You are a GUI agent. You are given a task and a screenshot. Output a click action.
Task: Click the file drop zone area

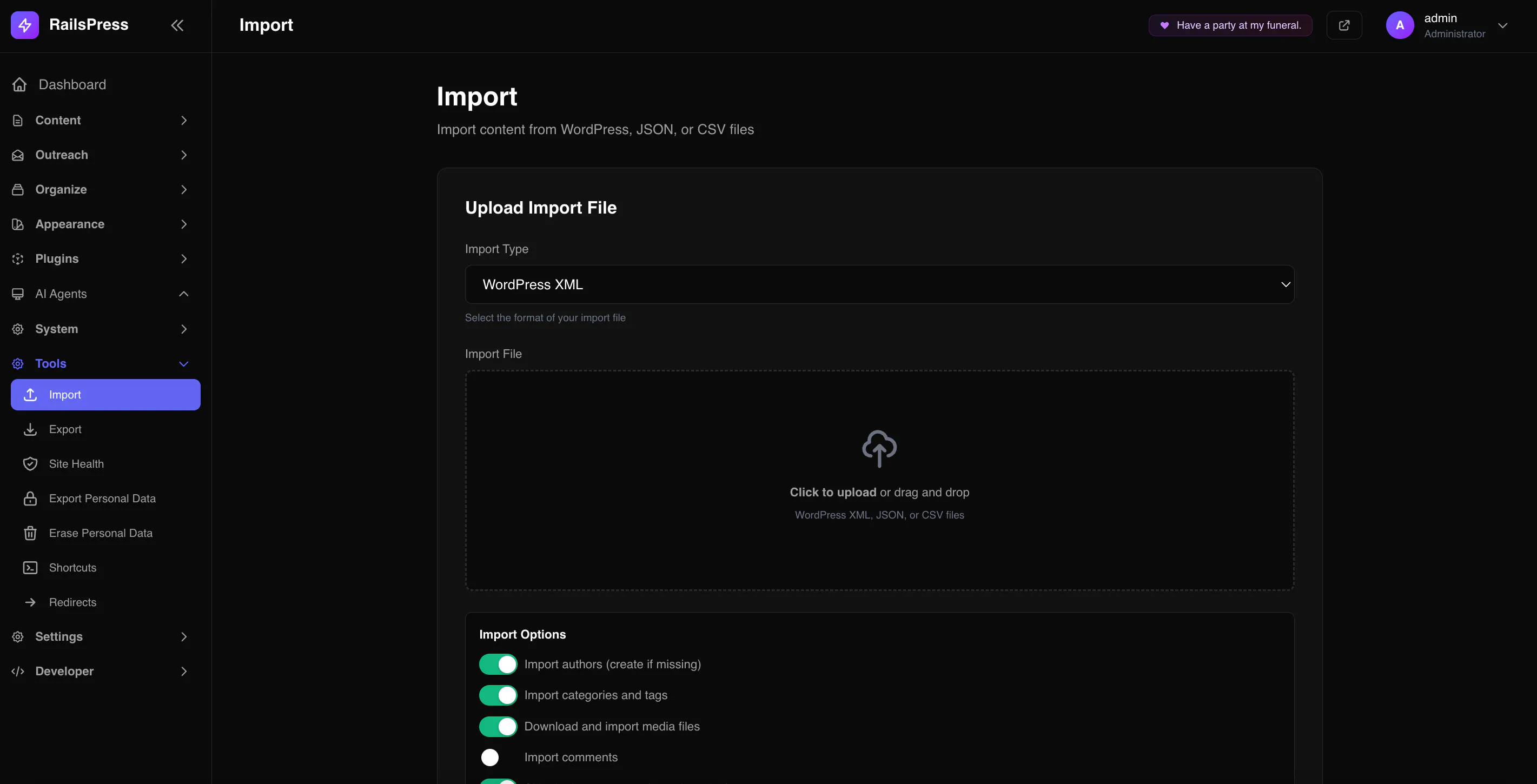tap(879, 481)
